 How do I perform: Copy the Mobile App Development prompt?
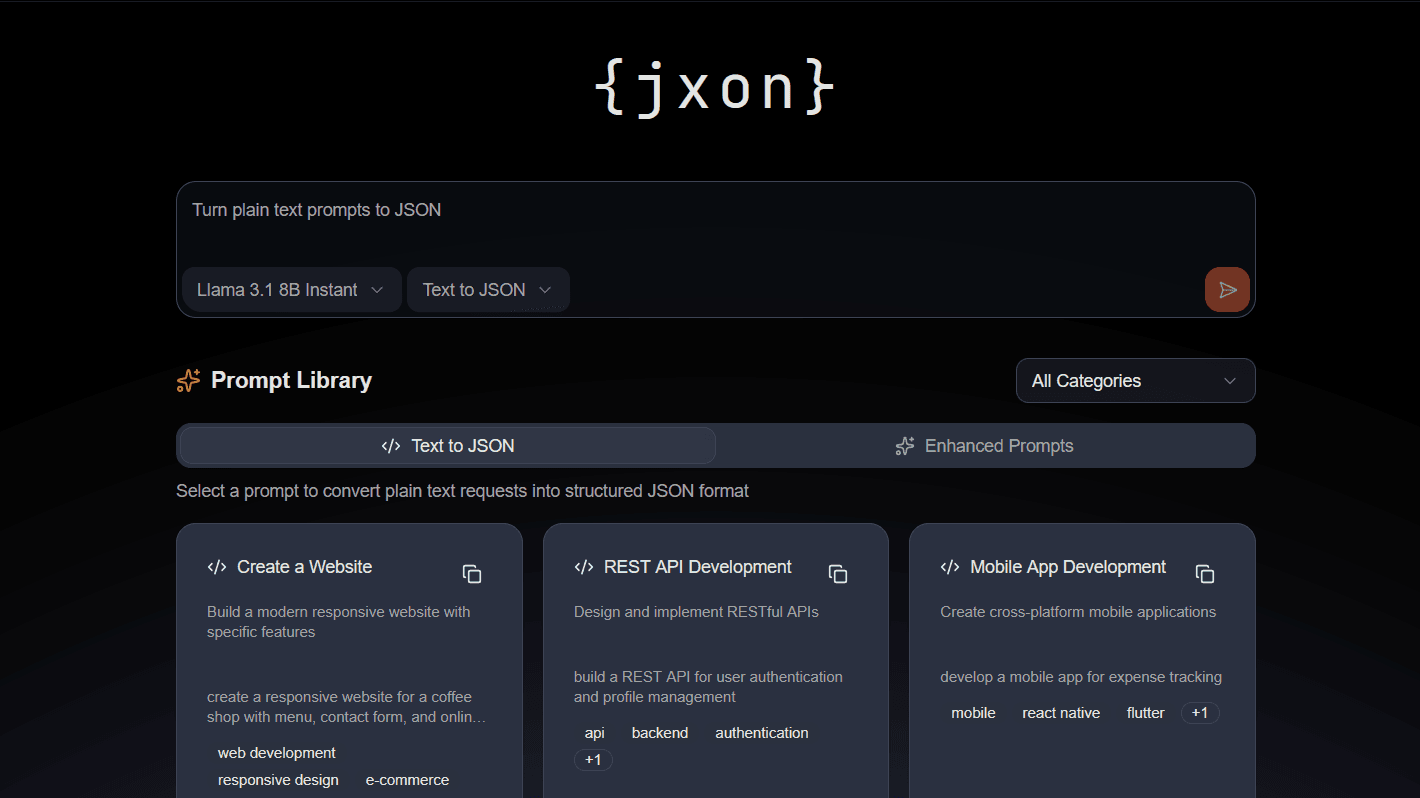tap(1205, 574)
